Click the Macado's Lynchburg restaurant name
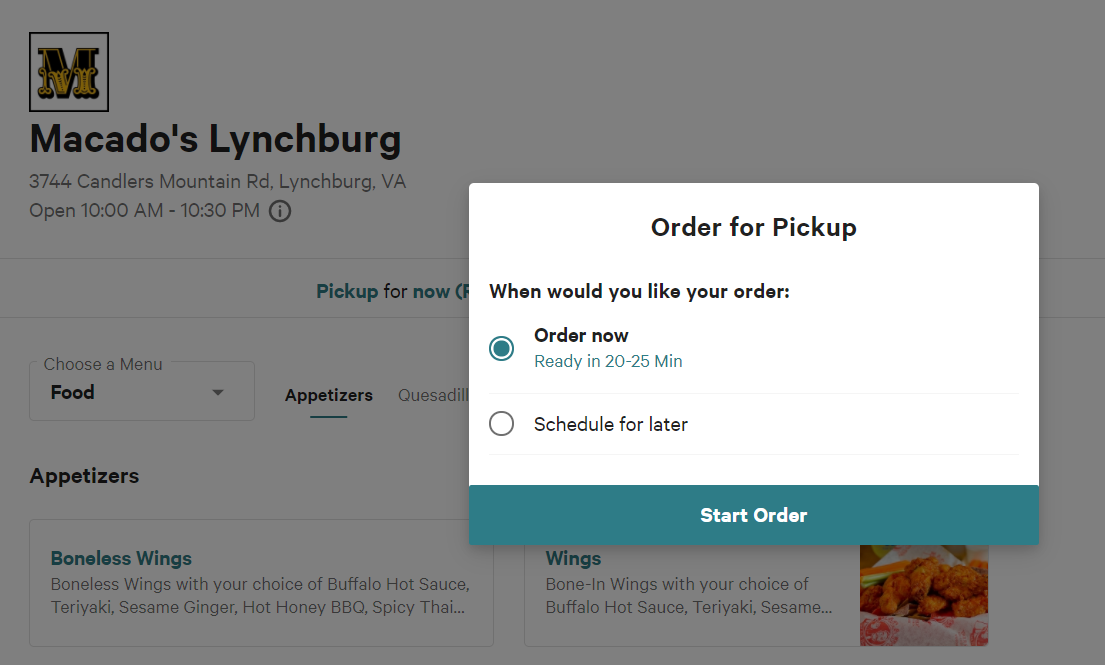This screenshot has height=665, width=1105. coord(215,139)
